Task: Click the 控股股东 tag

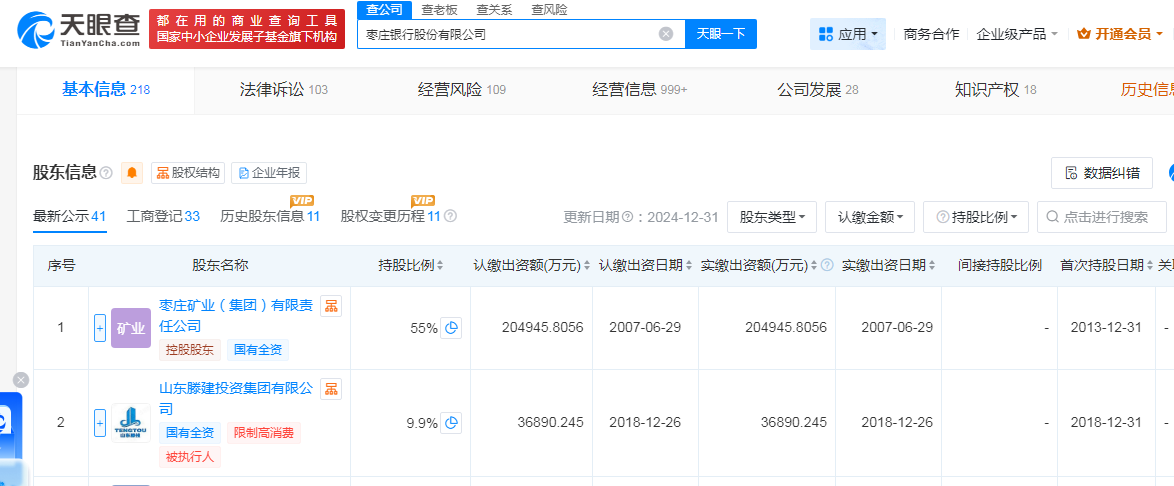Action: tap(189, 350)
